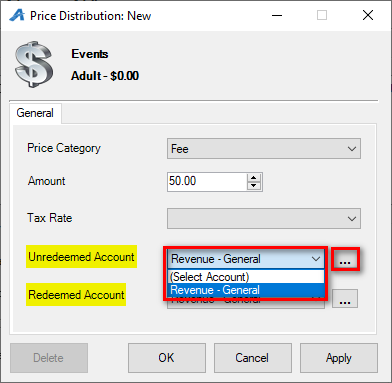
Task: Open the Price Category dropdown
Action: (264, 149)
